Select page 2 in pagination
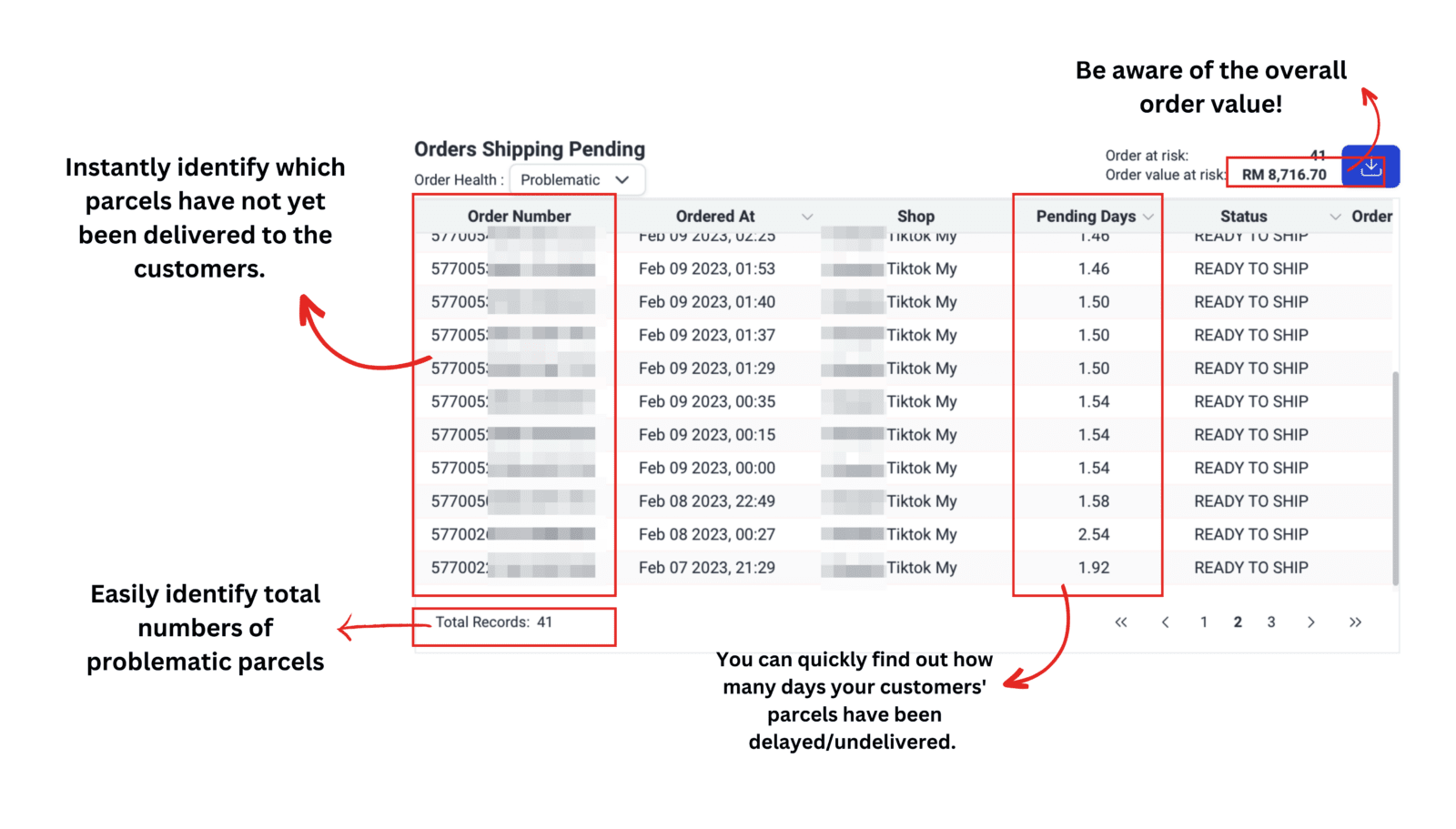Viewport: 1456px width, 829px height. pyautogui.click(x=1238, y=622)
